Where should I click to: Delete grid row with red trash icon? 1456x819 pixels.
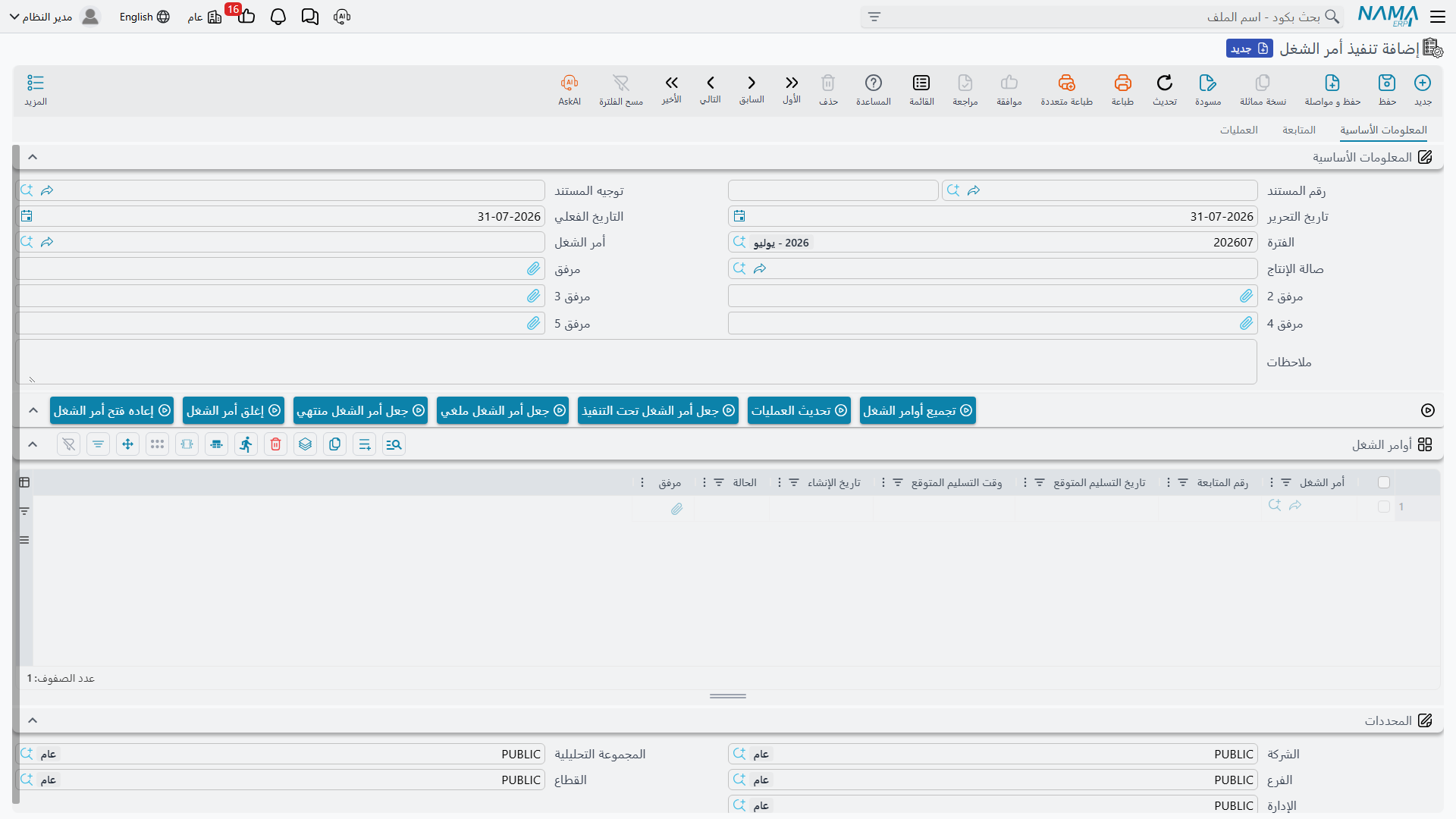coord(276,444)
